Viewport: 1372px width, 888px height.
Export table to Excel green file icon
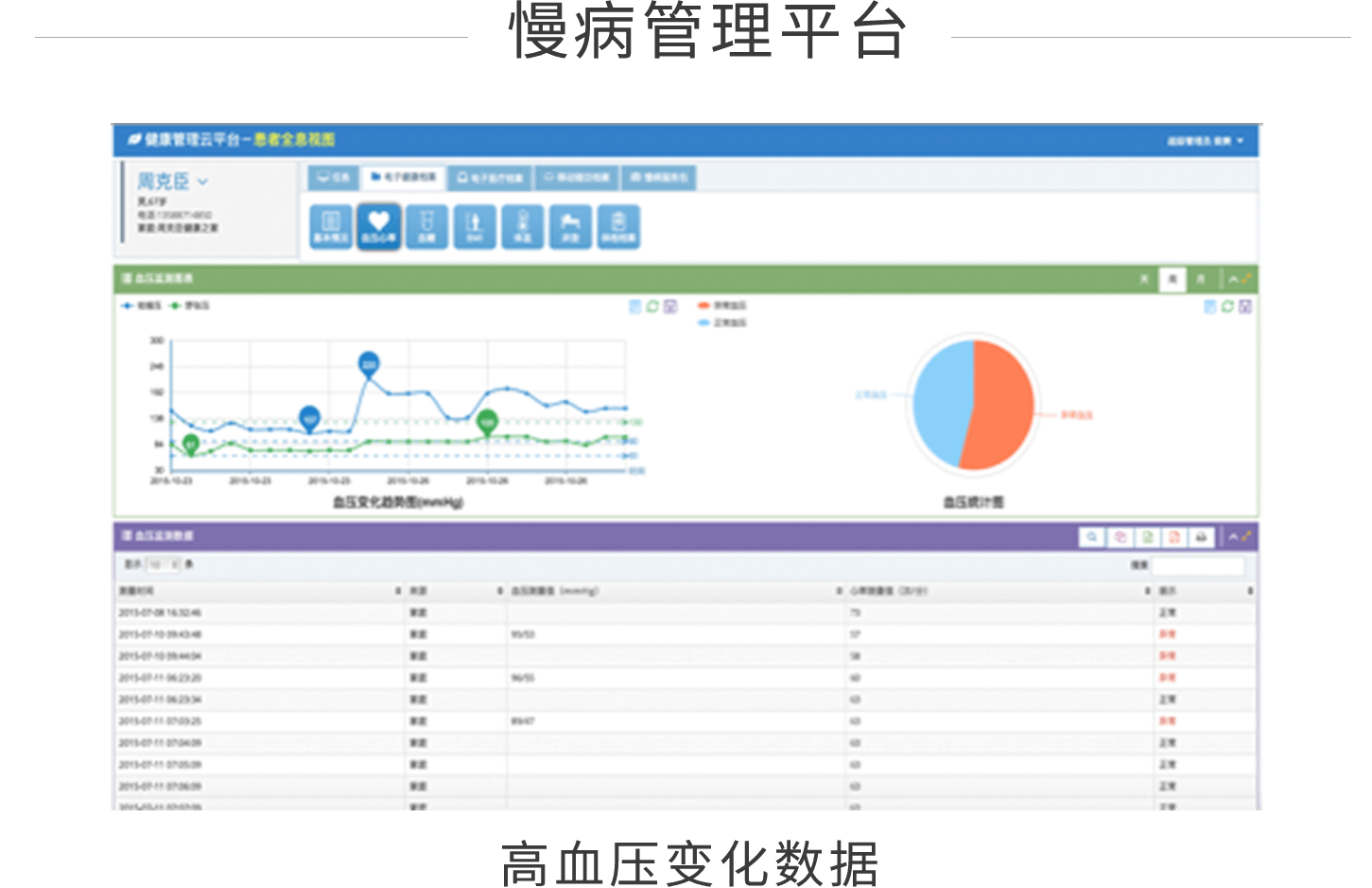[x=1147, y=537]
